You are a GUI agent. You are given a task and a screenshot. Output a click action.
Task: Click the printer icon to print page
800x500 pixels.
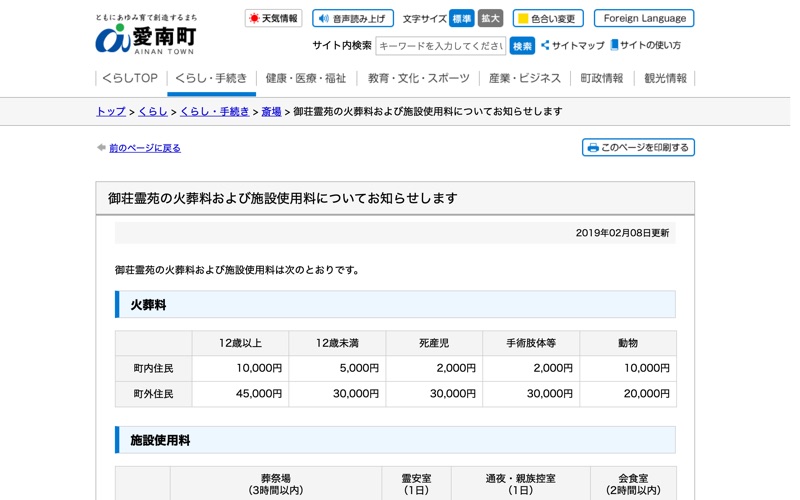(593, 147)
